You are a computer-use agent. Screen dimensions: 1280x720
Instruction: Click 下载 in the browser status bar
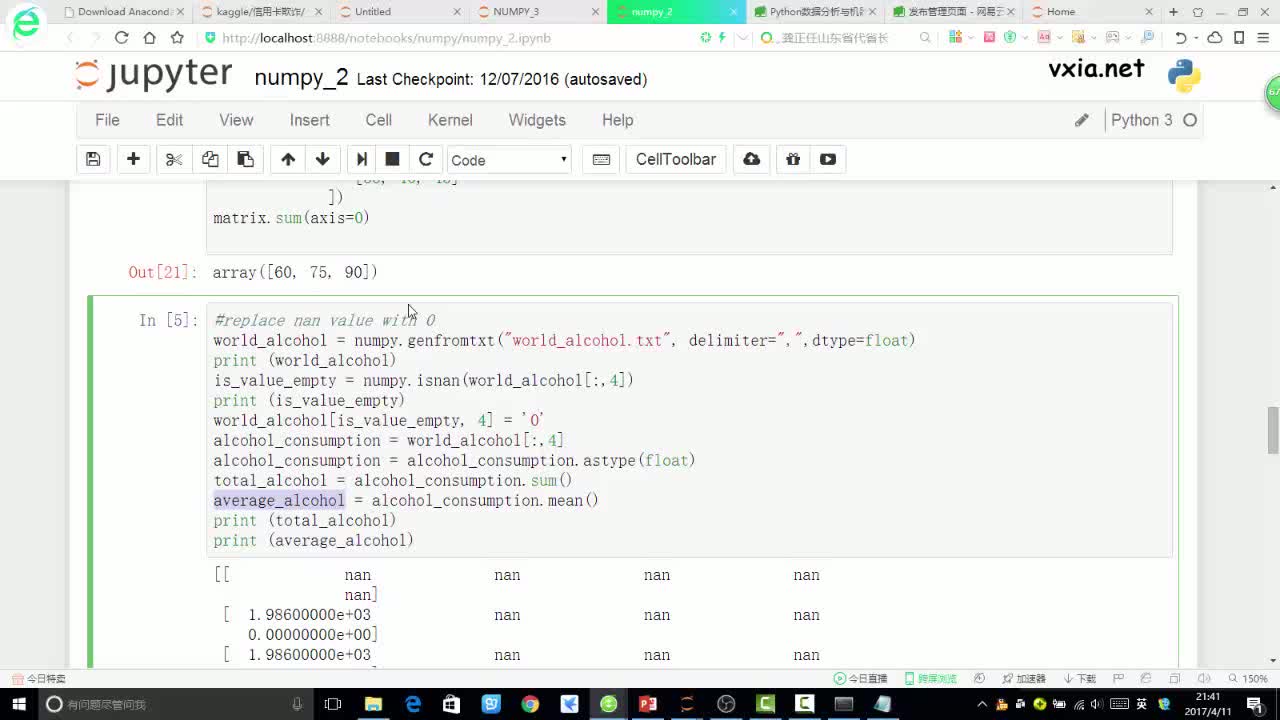(x=1080, y=679)
